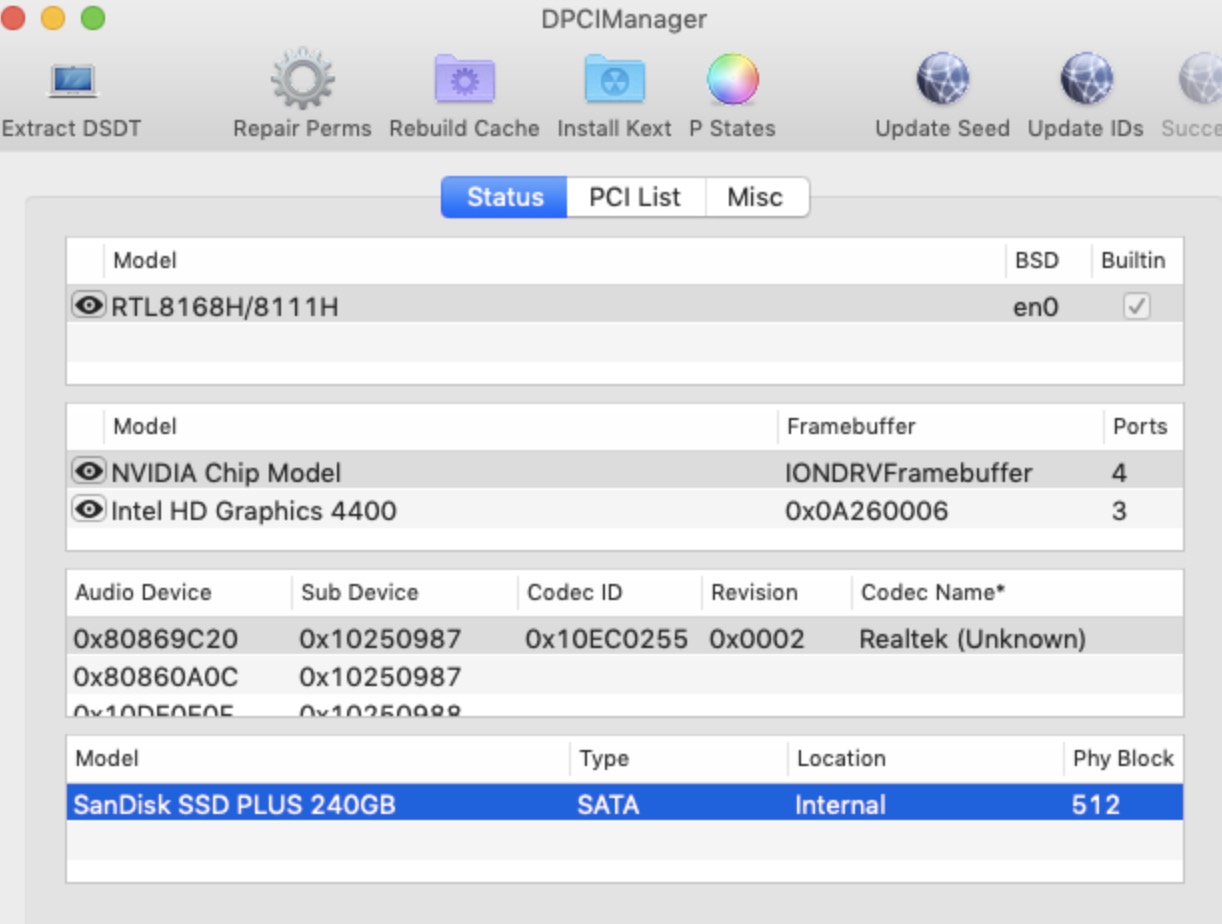Open the Misc tab
1222x924 pixels.
(x=755, y=197)
